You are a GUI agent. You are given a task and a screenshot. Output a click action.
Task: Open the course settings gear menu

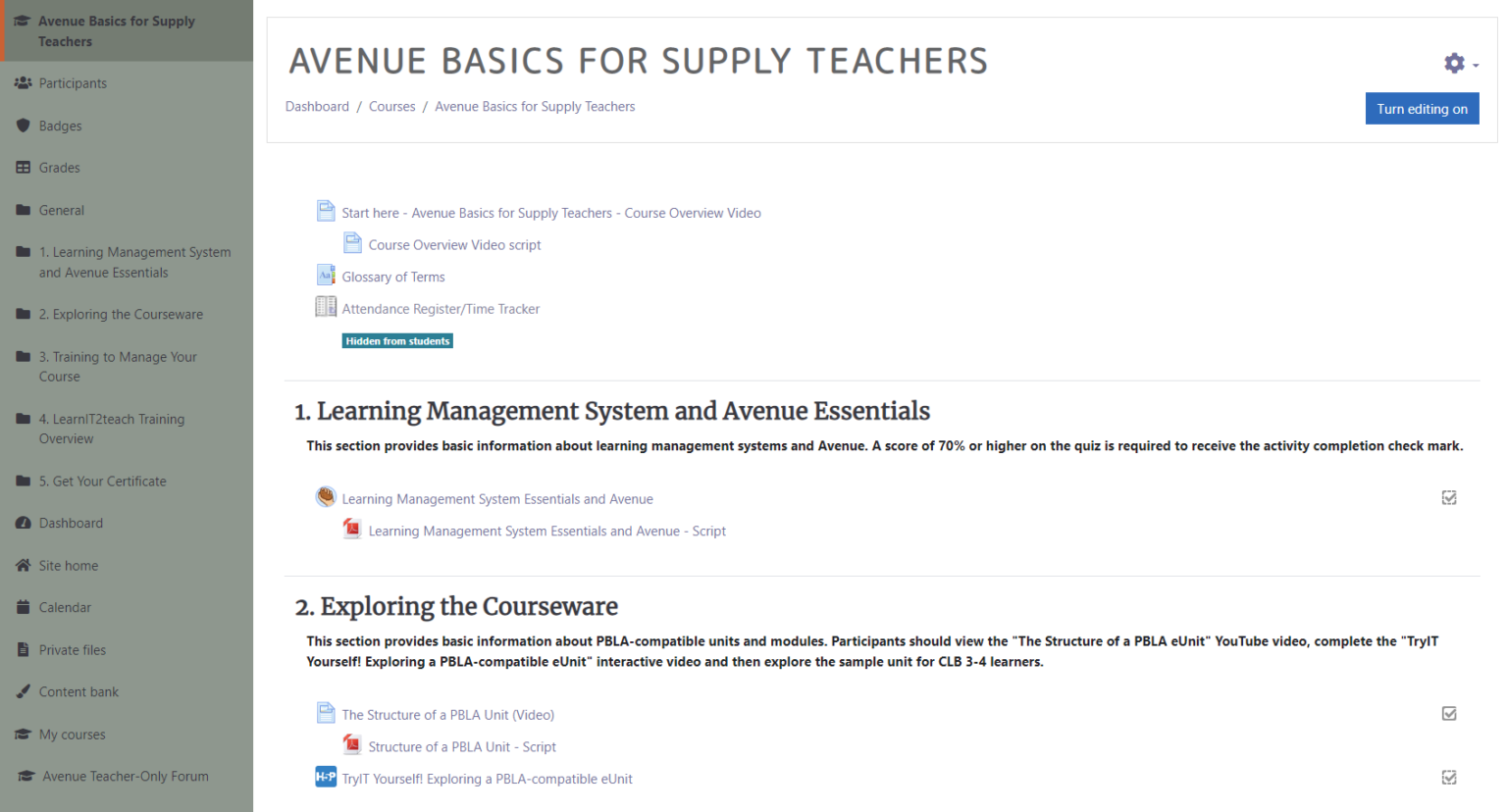pyautogui.click(x=1458, y=64)
